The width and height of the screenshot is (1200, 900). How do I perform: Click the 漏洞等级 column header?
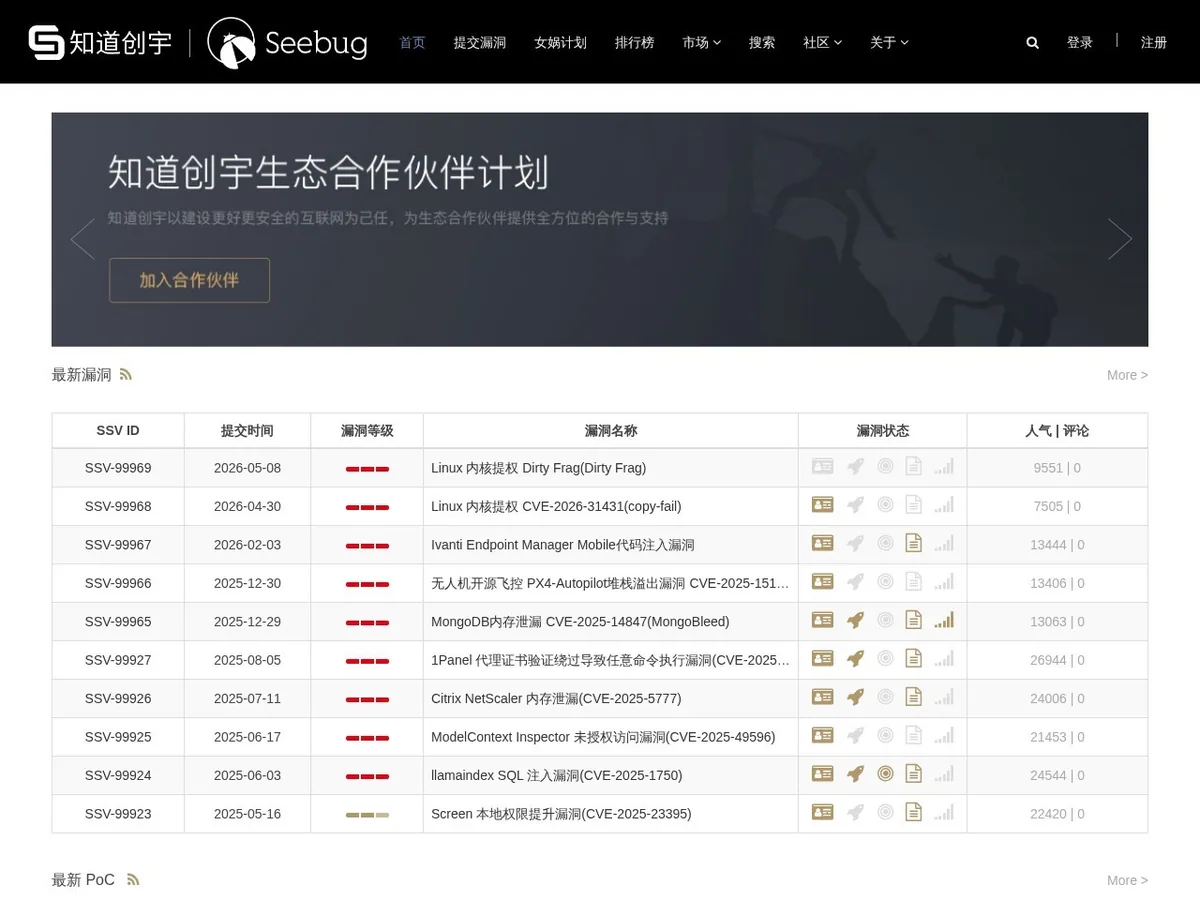[x=367, y=431]
